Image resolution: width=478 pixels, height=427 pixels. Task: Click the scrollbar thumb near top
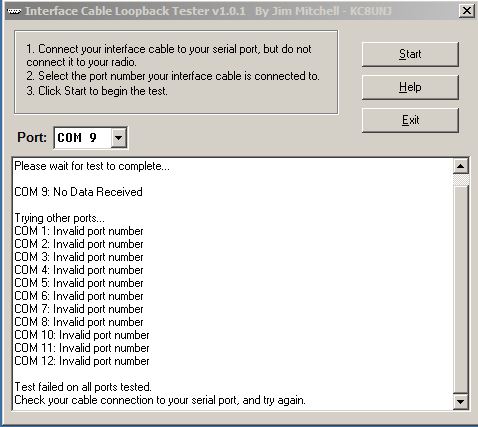(461, 179)
